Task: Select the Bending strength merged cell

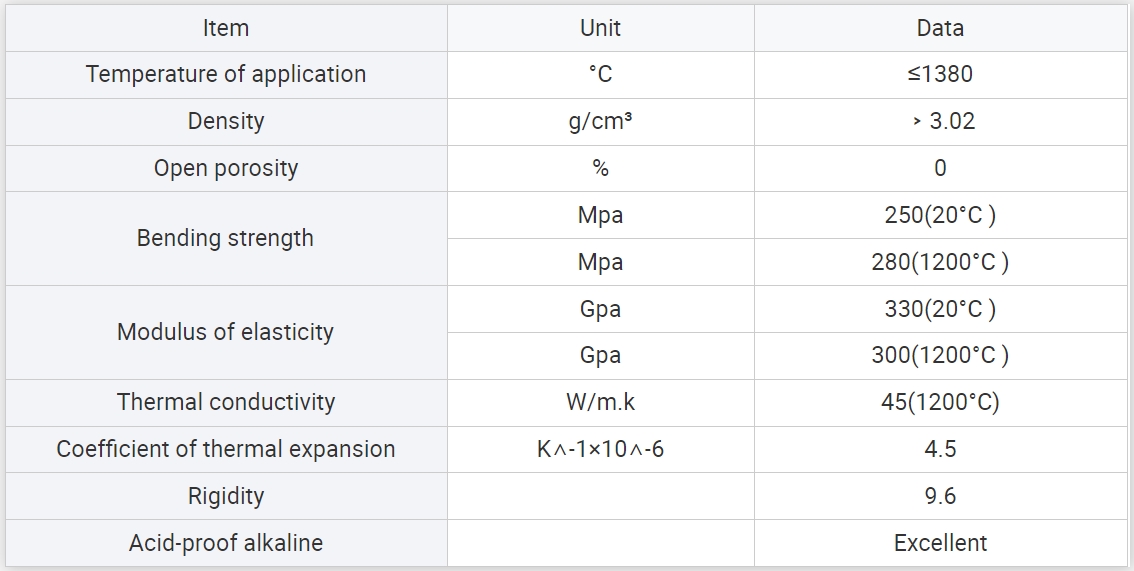Action: (226, 239)
